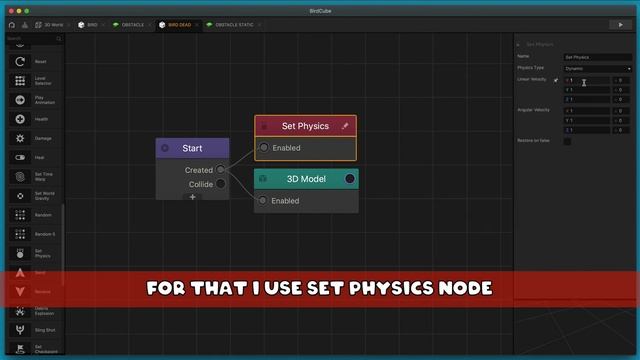Click the Angular Velocity Z random value field
The width and height of the screenshot is (640, 360).
tap(621, 130)
